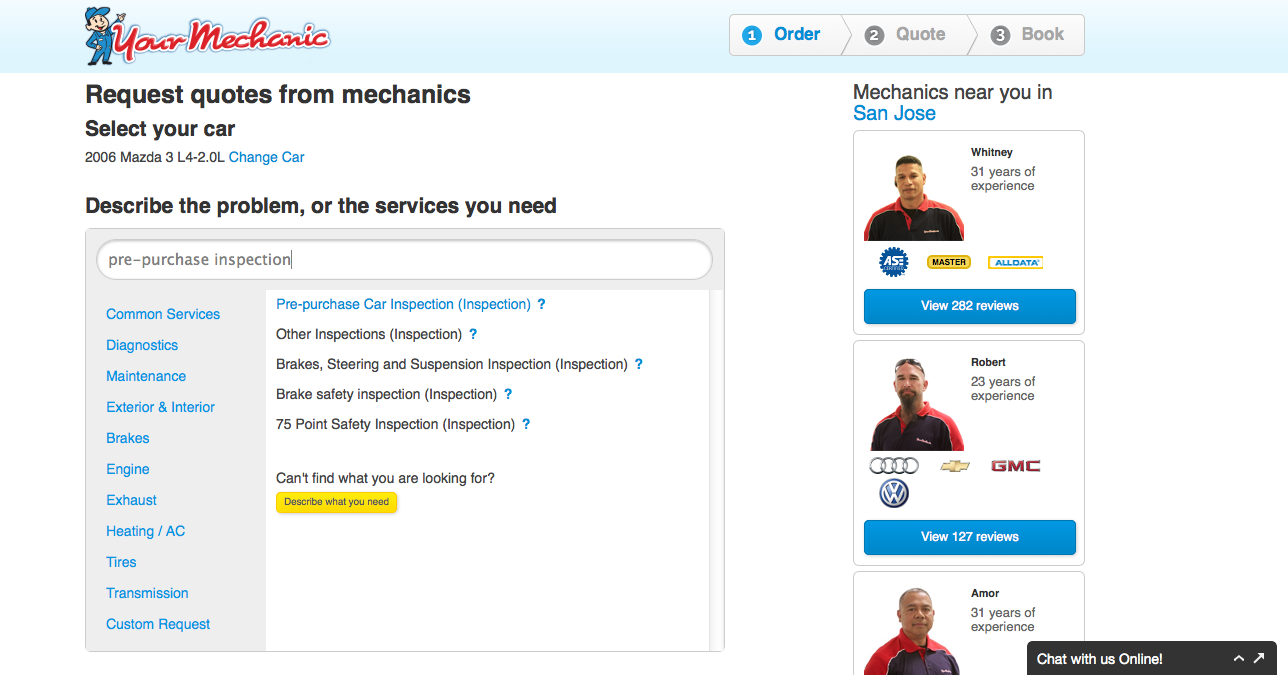Screen dimensions: 1288x675
Task: Click into the service search field
Action: 404,259
